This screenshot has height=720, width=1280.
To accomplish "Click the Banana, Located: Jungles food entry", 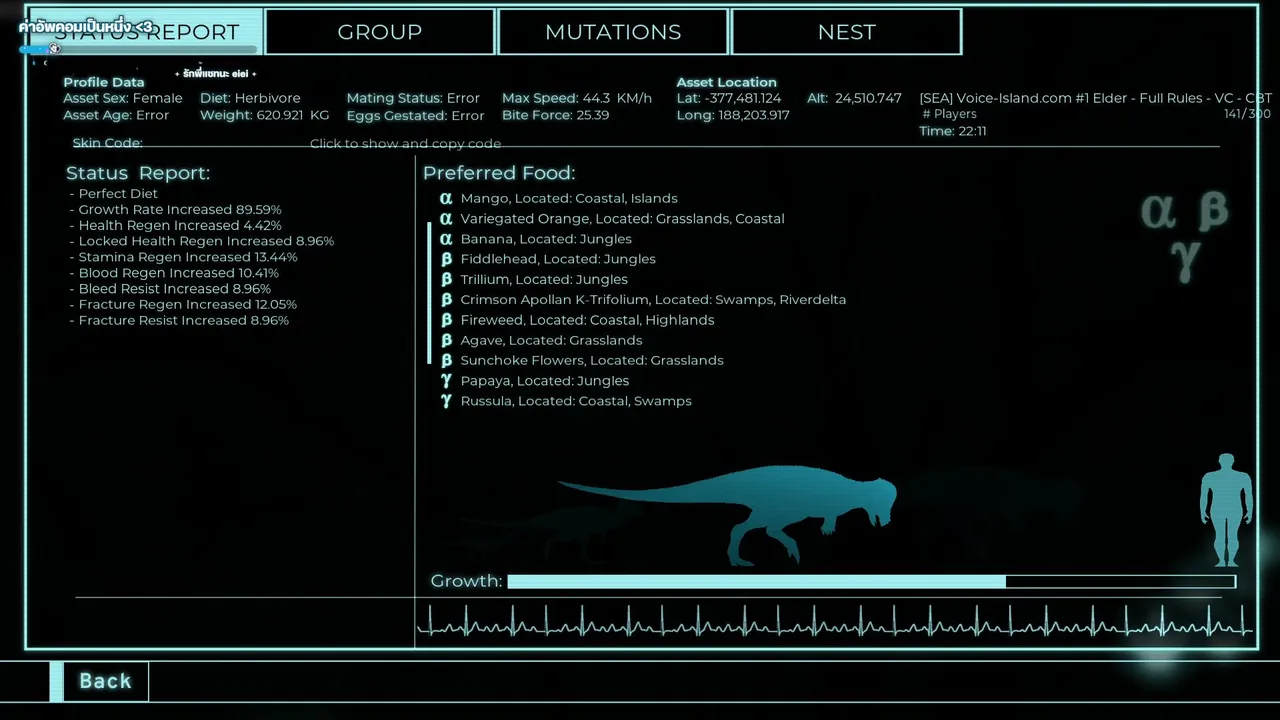I will point(546,239).
